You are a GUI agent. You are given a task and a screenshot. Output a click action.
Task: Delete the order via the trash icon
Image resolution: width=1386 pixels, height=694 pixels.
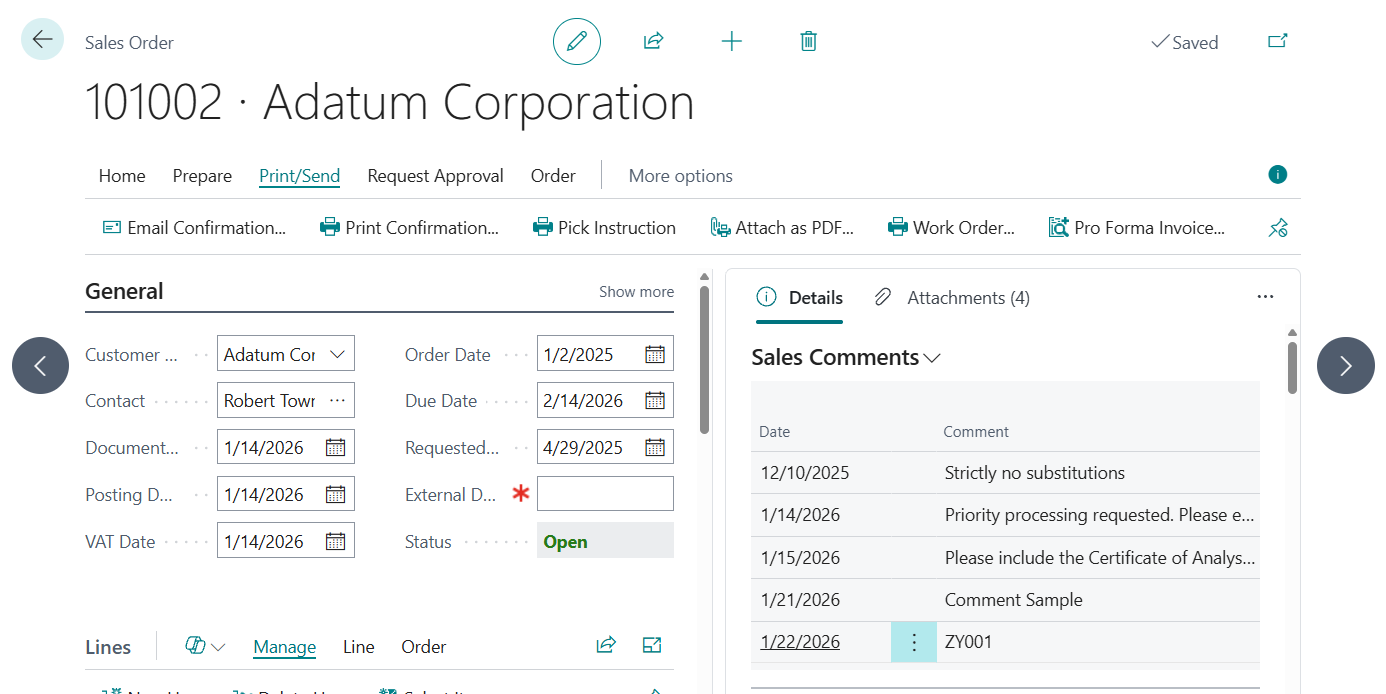pyautogui.click(x=808, y=41)
